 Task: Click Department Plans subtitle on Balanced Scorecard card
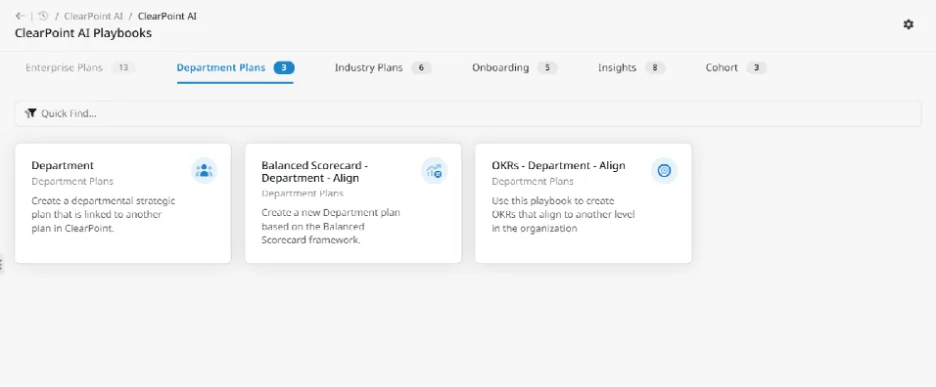pyautogui.click(x=302, y=194)
